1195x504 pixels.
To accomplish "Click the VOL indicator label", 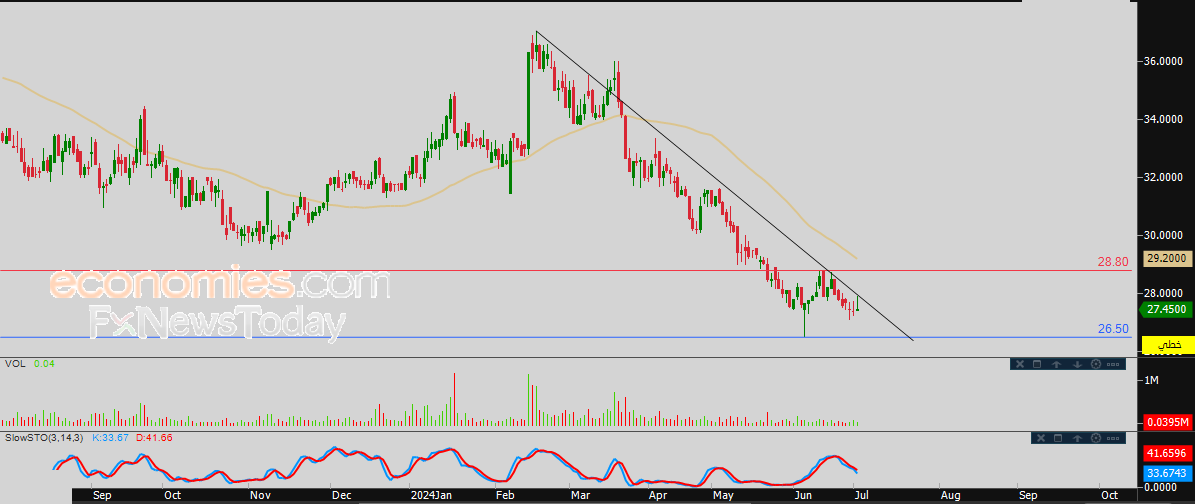I will tap(14, 364).
